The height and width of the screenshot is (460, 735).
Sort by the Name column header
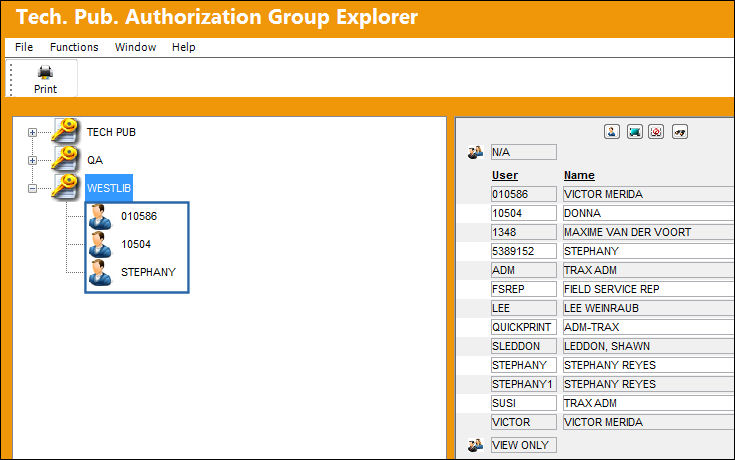[579, 175]
